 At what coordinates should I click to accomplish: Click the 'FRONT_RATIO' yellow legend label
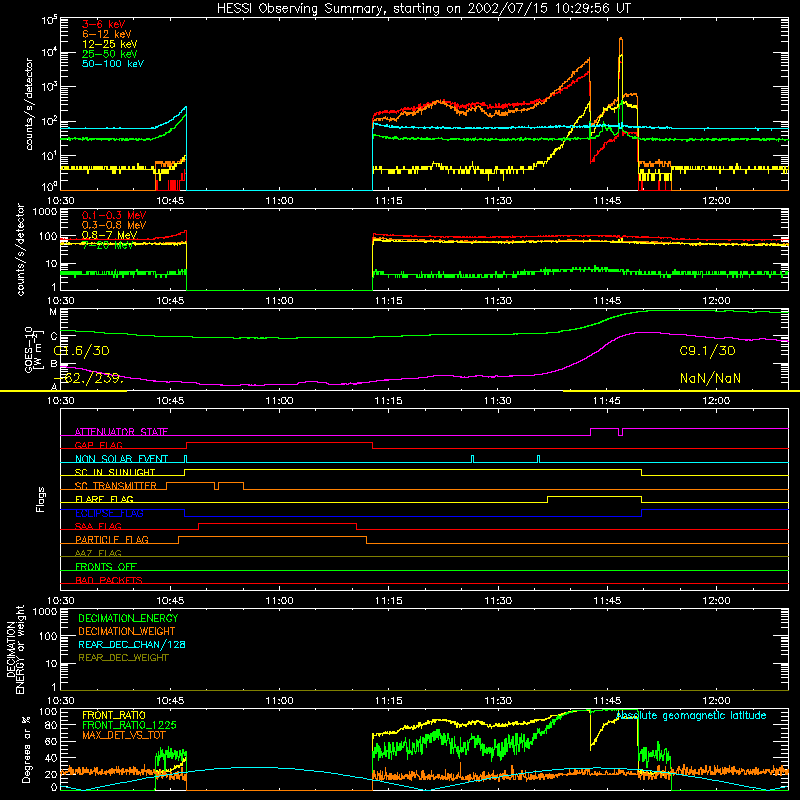pos(114,715)
